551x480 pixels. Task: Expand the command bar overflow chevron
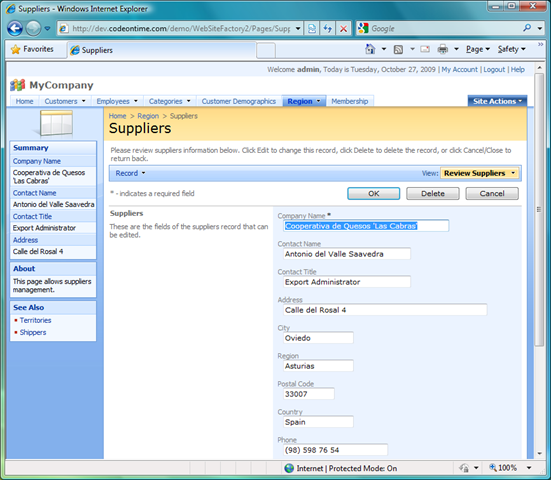[540, 45]
